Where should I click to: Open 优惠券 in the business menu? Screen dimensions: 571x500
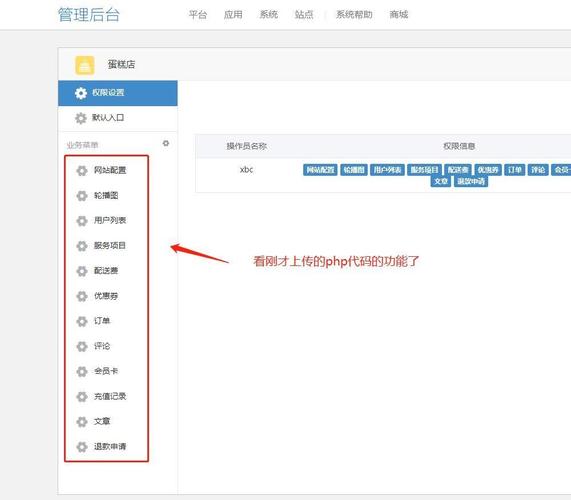[106, 296]
